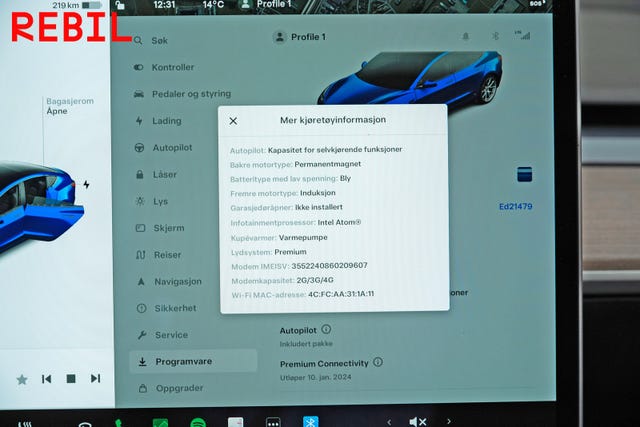This screenshot has height=427, width=640.
Task: Click the magnifier search icon
Action: point(138,40)
